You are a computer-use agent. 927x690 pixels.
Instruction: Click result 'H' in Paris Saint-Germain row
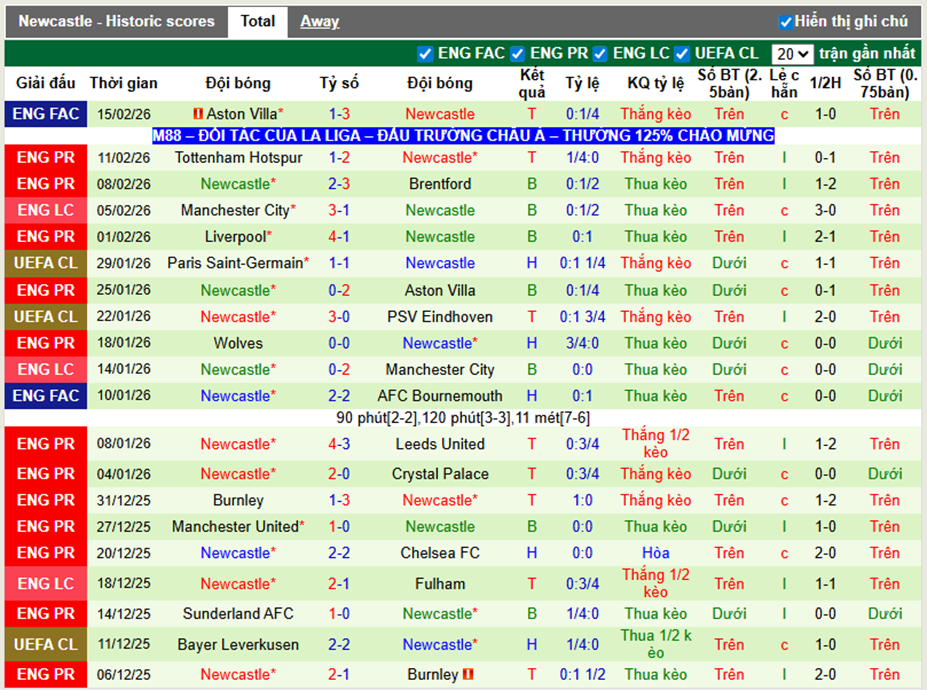point(532,263)
